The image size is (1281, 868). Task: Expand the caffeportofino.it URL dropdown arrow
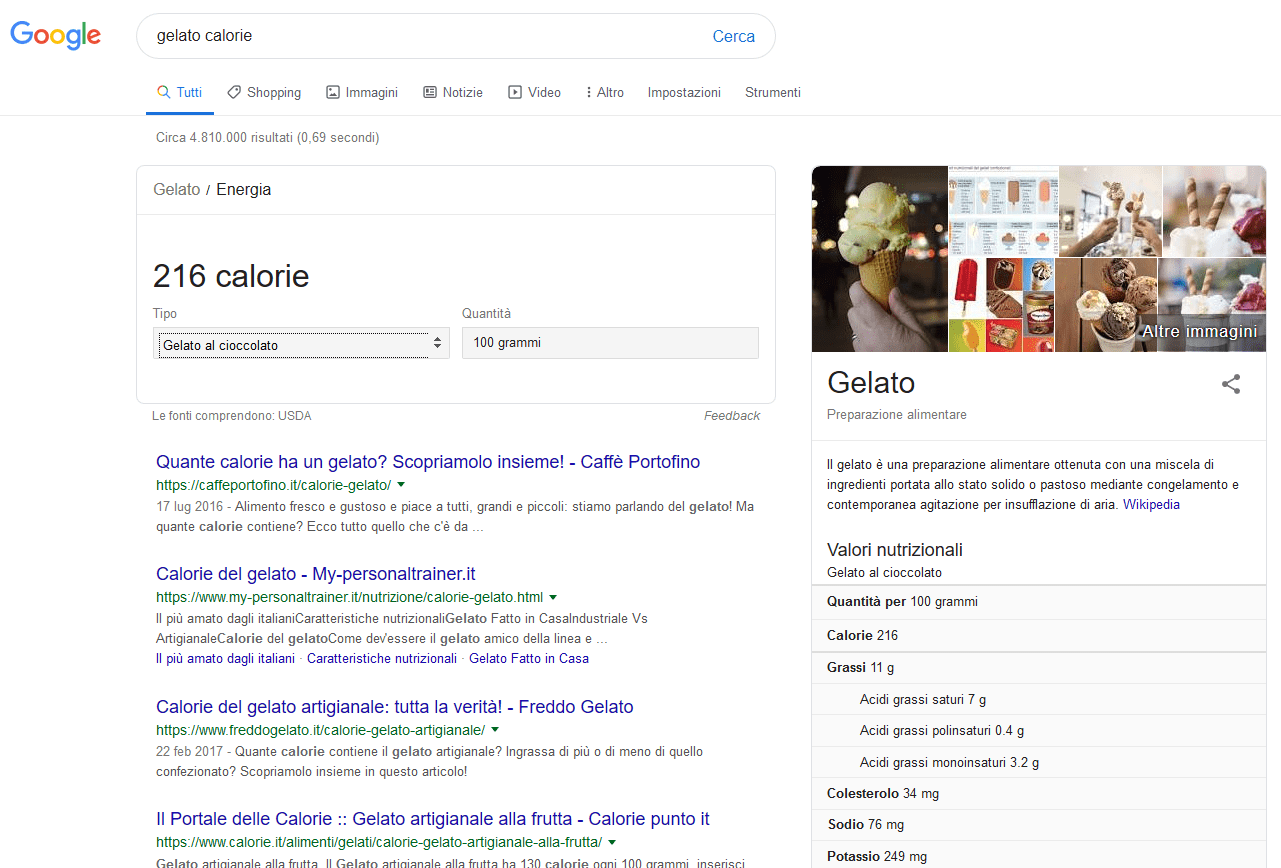(x=401, y=485)
